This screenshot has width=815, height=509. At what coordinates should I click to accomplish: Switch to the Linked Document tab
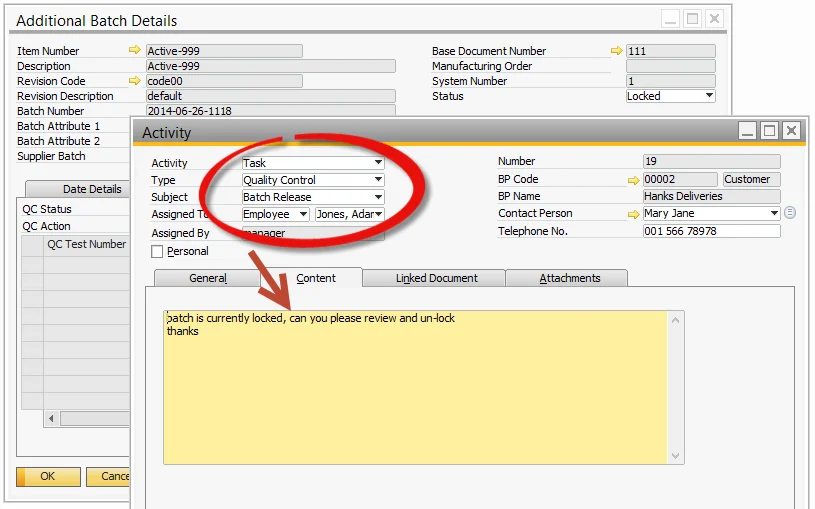436,278
